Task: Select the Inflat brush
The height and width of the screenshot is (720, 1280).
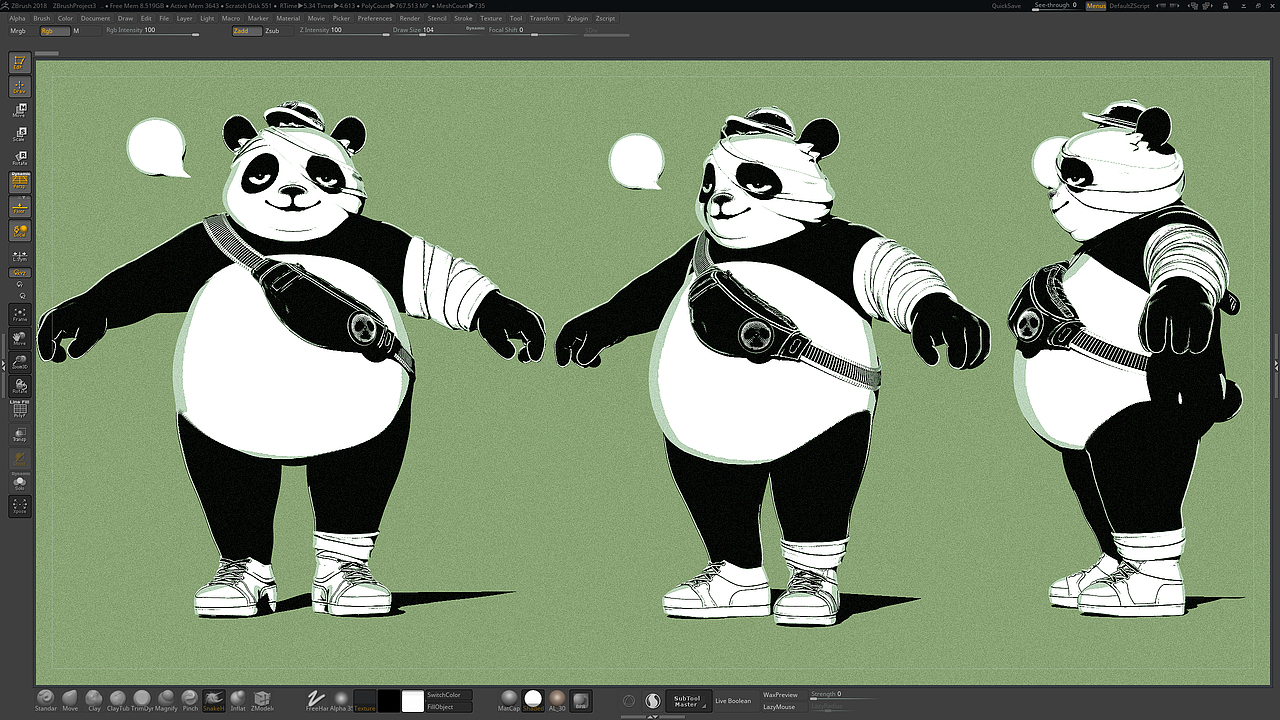Action: click(238, 701)
